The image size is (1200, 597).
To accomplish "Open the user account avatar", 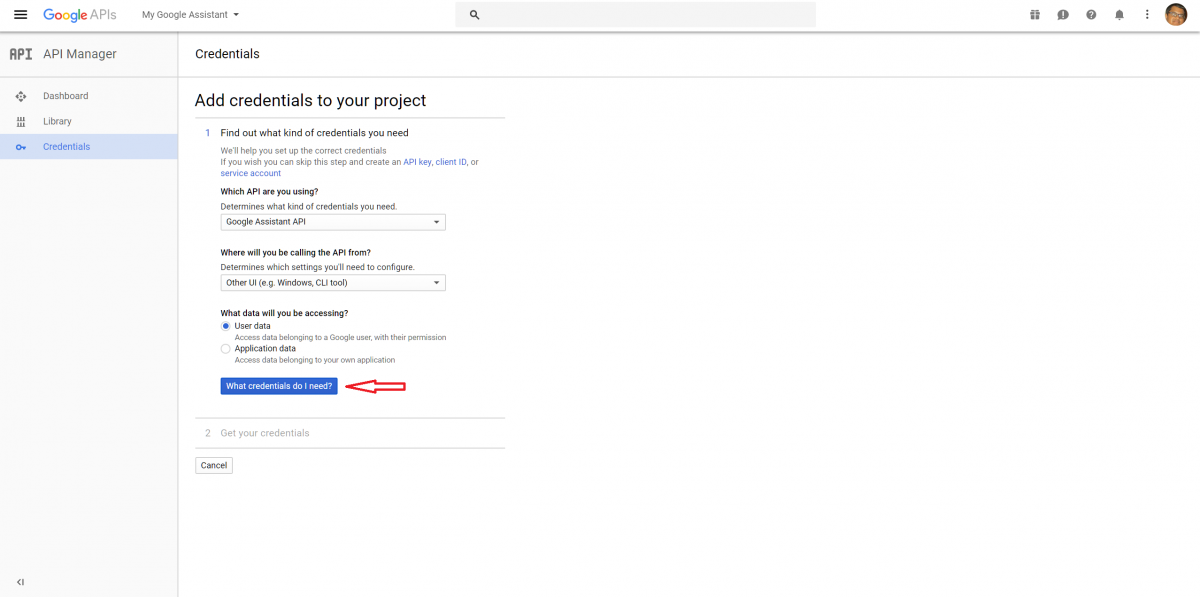I will (1176, 15).
